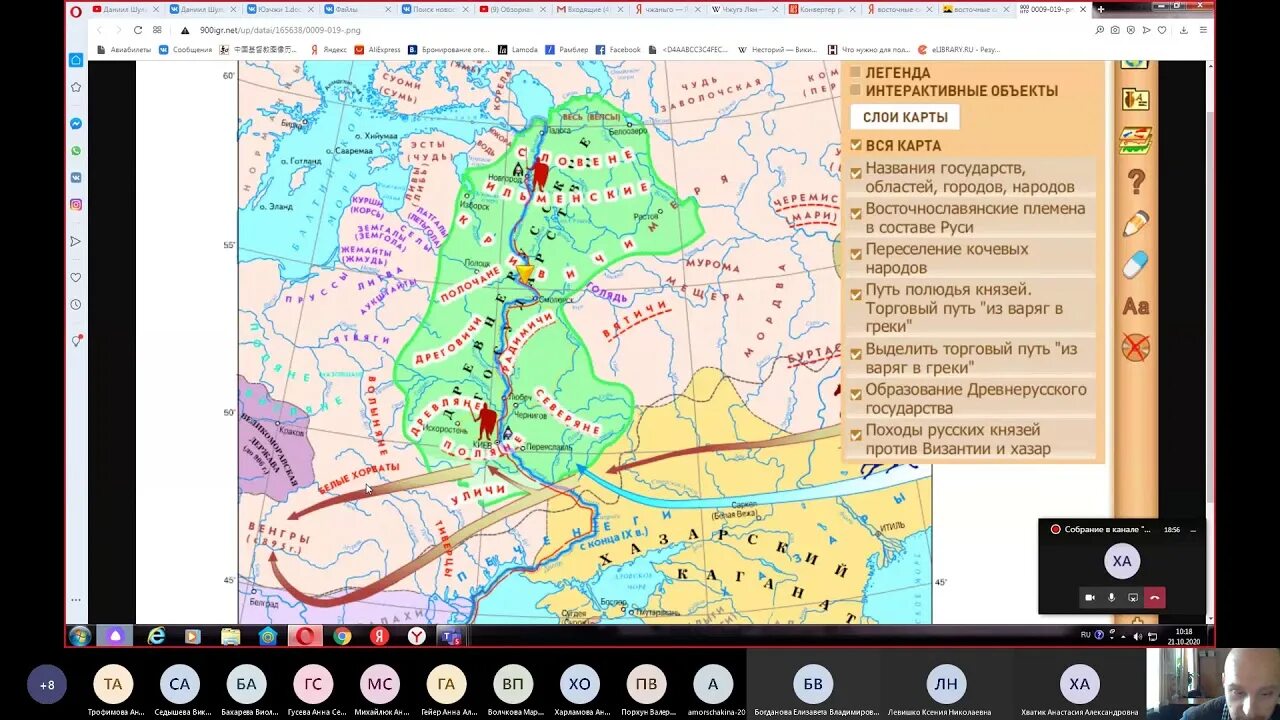
Task: Open the AliExpress bookmark
Action: coord(378,49)
